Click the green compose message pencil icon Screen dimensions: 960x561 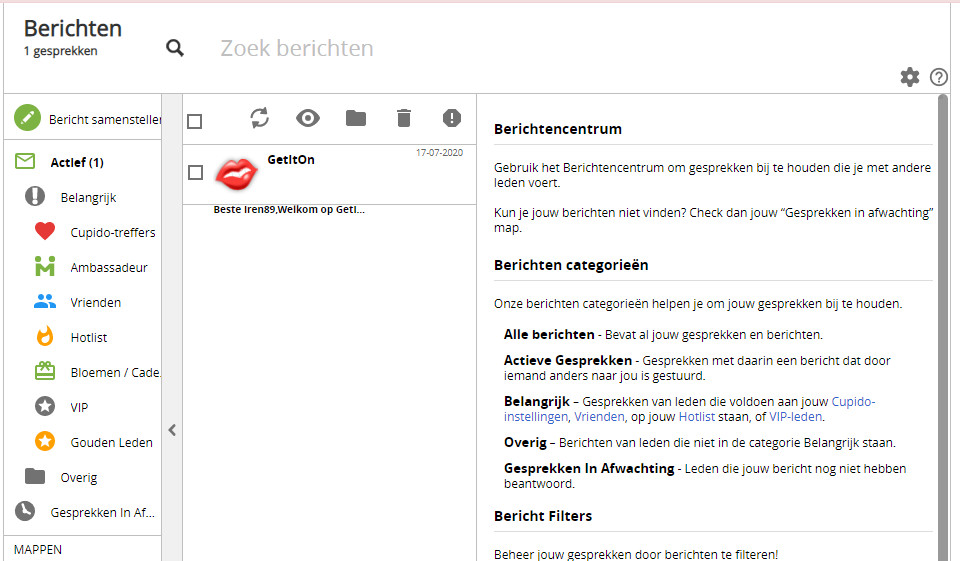28,119
